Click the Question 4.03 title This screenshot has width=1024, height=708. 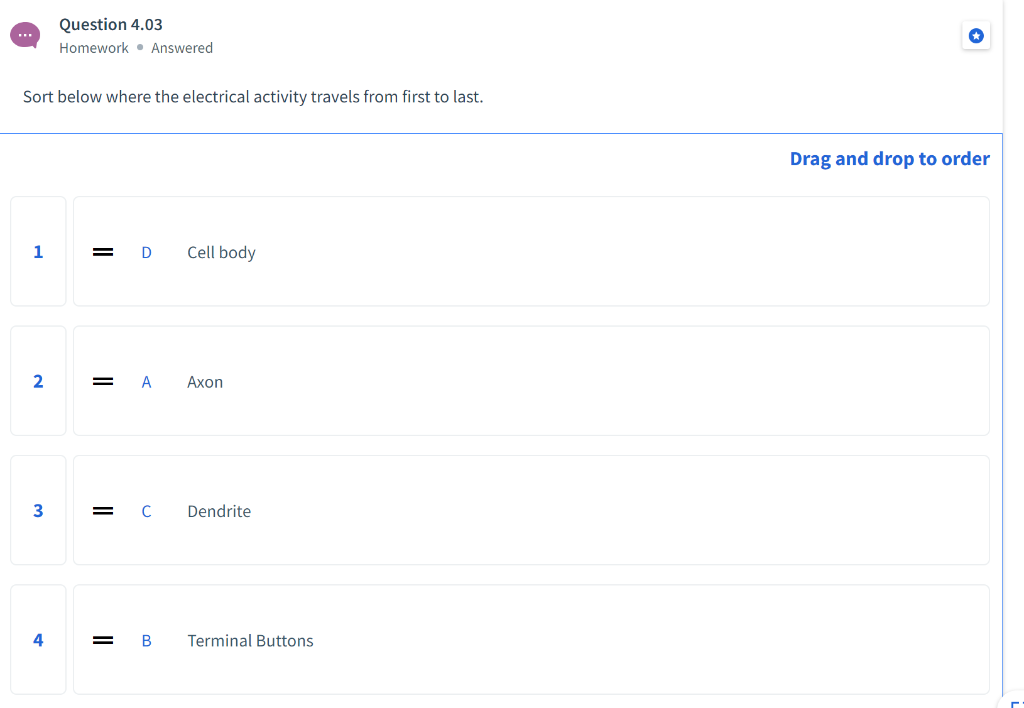point(111,24)
